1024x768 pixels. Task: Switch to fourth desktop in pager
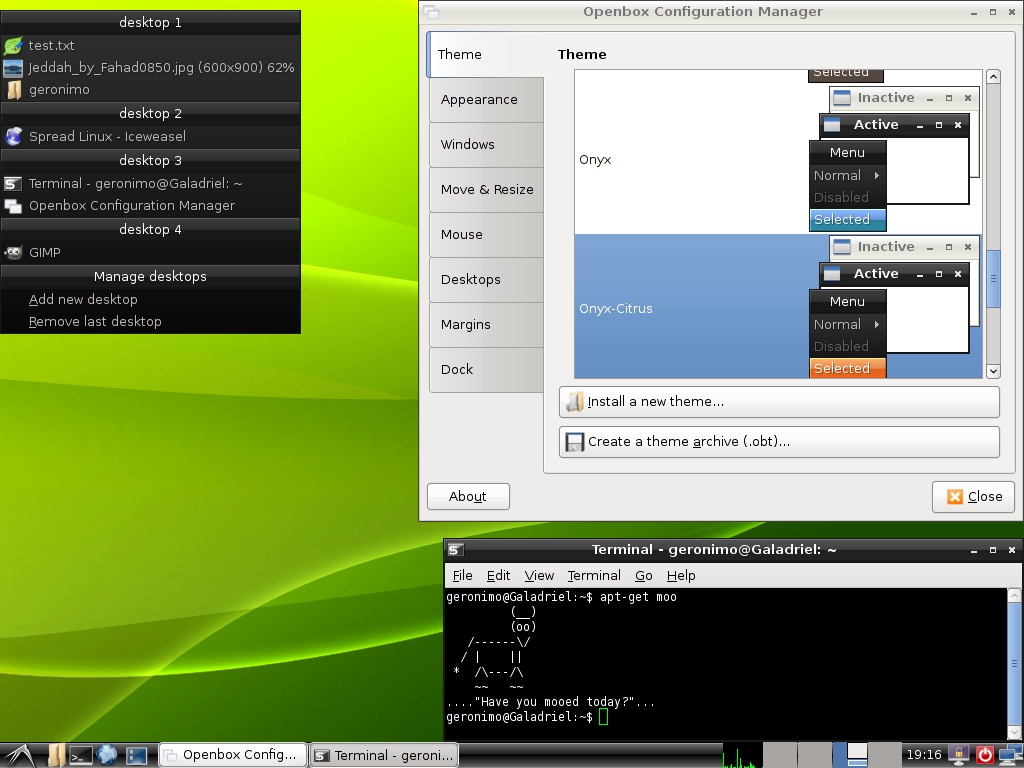[885, 755]
